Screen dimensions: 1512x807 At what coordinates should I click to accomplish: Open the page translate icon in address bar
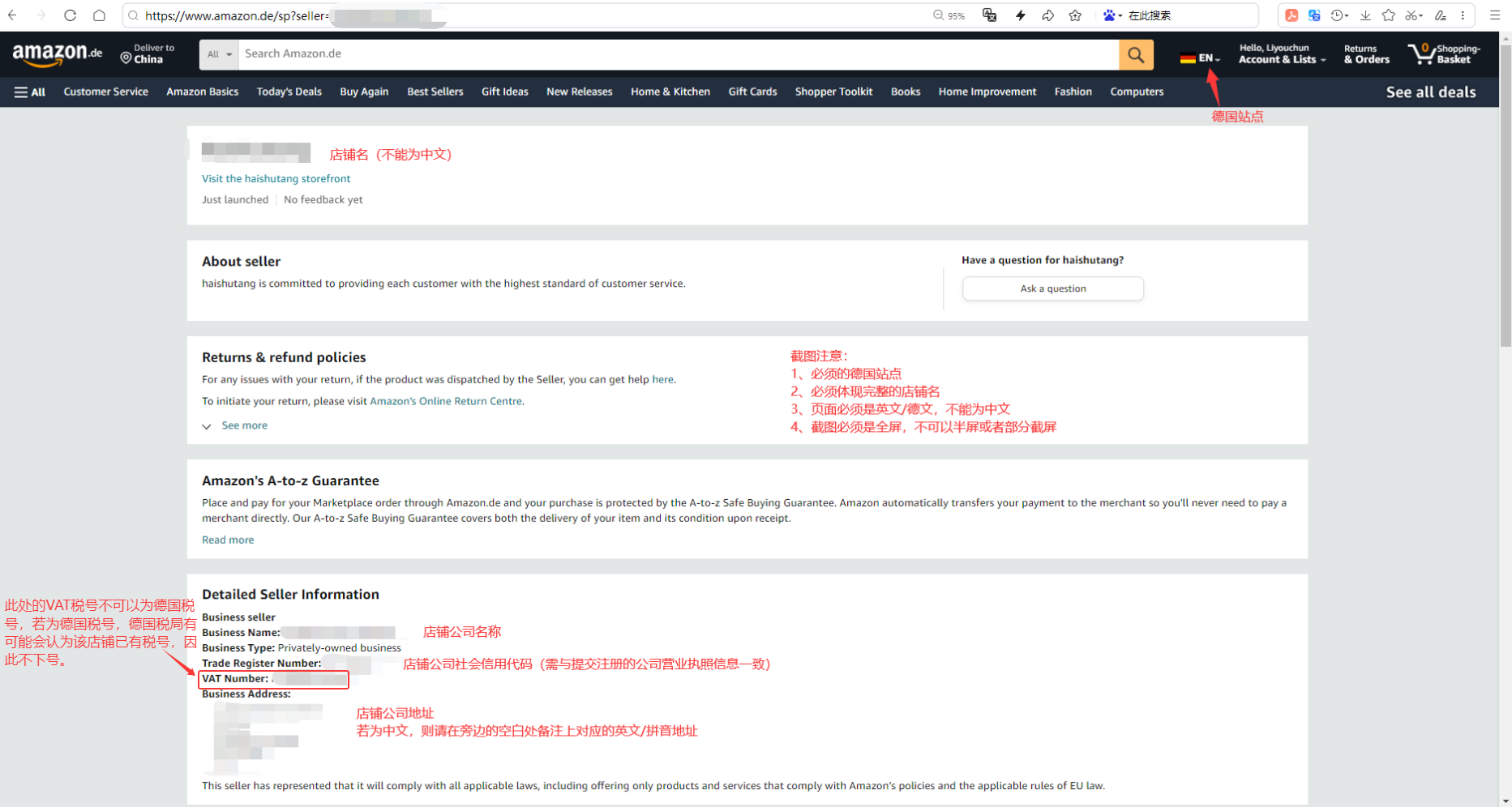tap(989, 15)
